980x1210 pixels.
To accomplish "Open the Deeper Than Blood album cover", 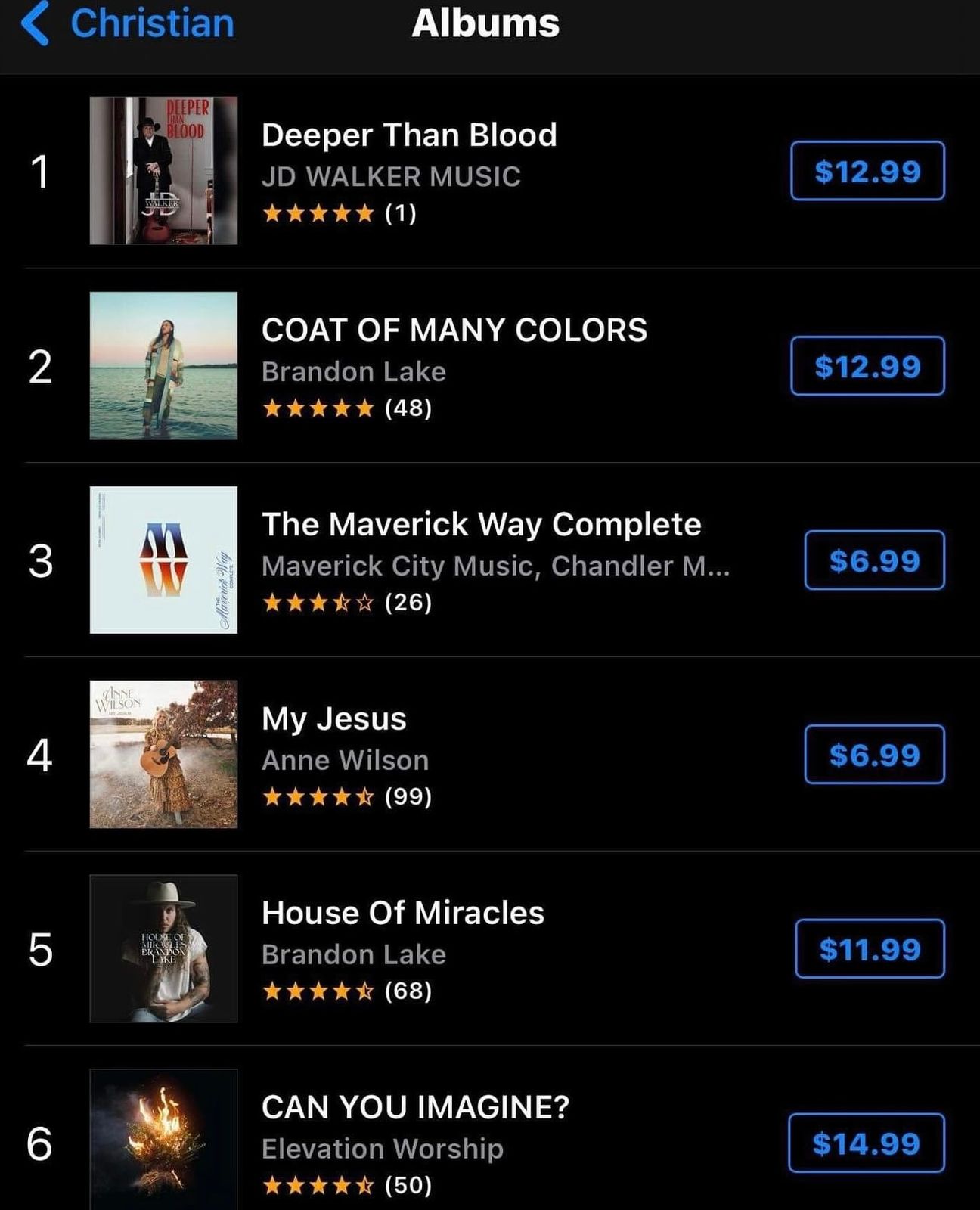I will pos(163,170).
